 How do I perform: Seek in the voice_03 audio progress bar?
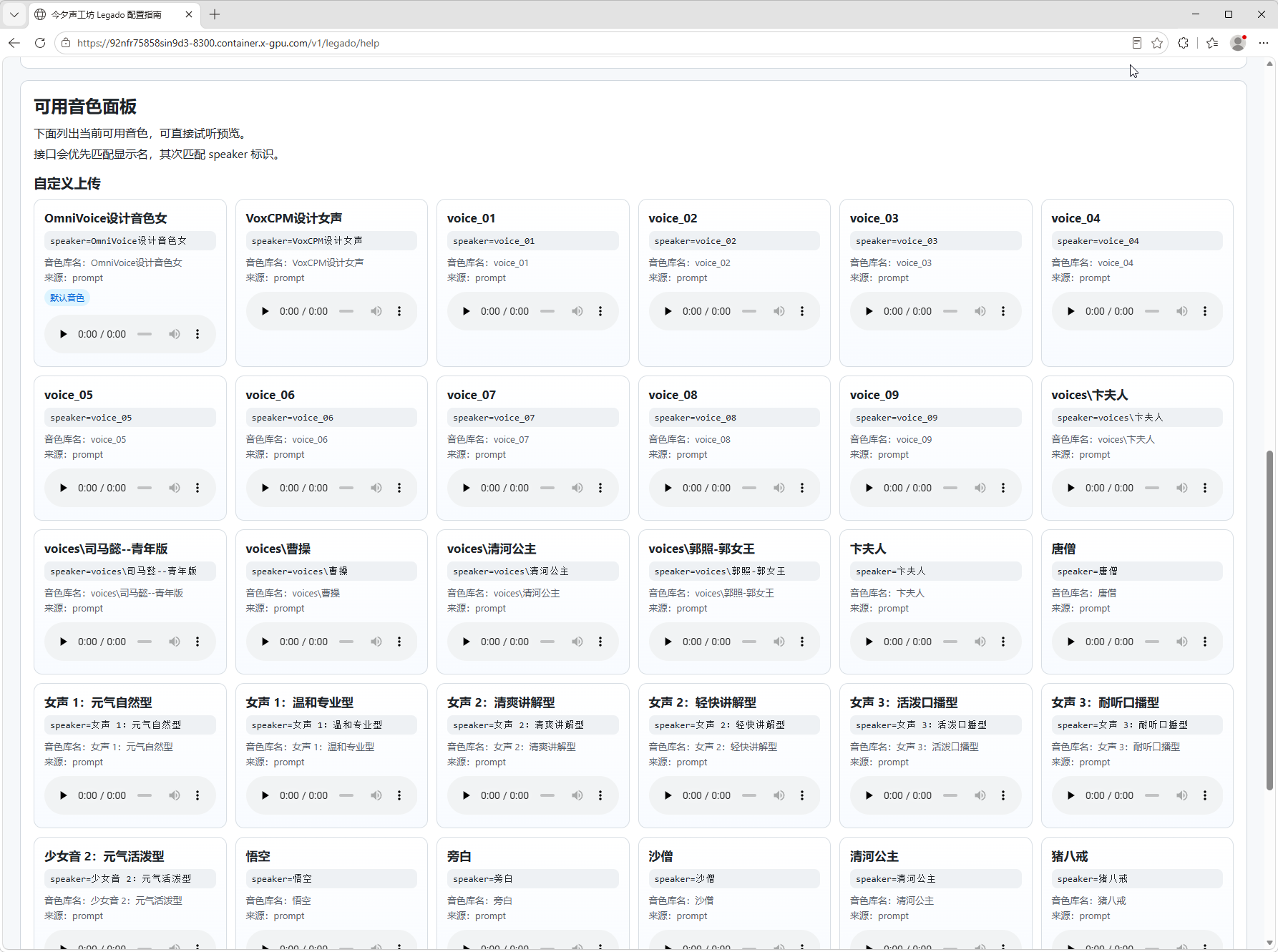pos(950,311)
